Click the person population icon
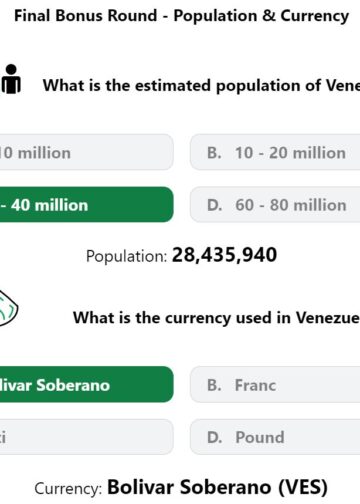This screenshot has width=360, height=504. [x=11, y=79]
